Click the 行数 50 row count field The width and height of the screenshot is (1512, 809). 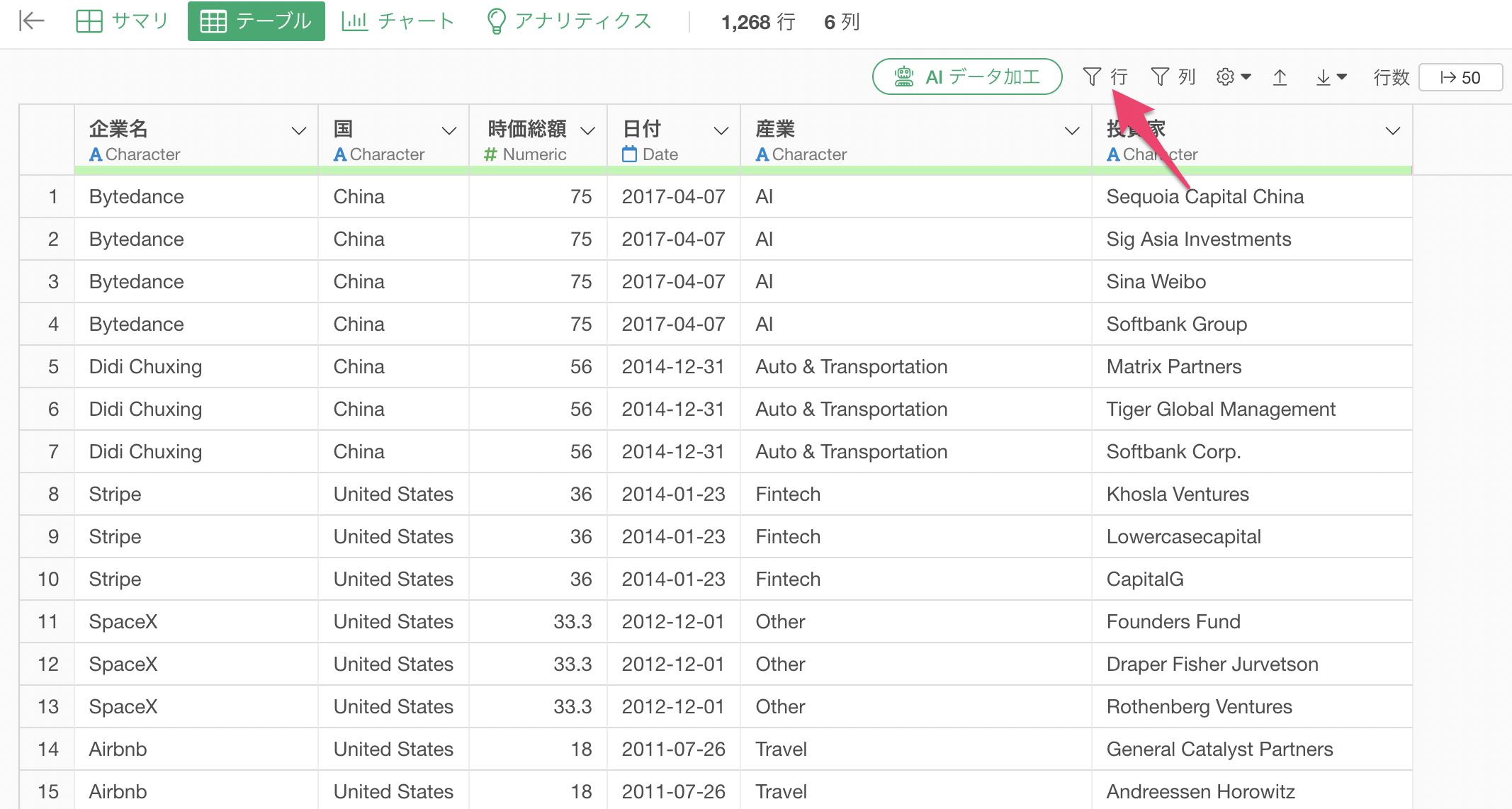click(x=1460, y=77)
